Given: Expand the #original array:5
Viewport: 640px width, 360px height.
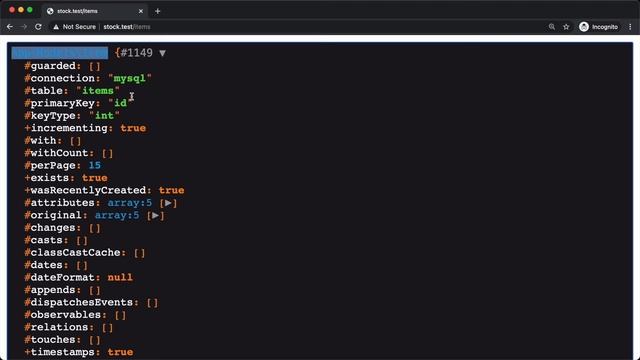Looking at the screenshot, I should click(x=156, y=216).
